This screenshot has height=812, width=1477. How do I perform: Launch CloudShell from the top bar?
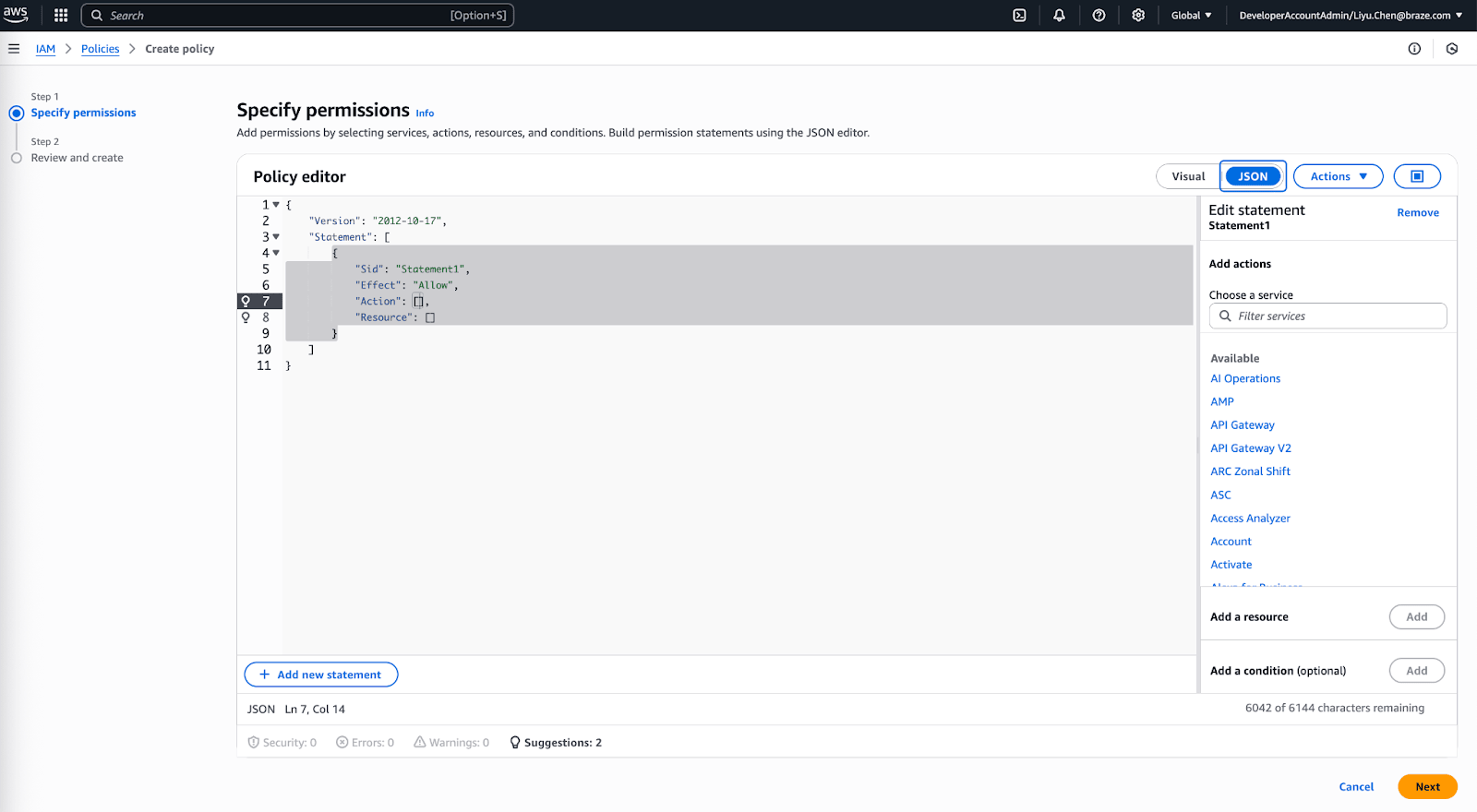(x=1019, y=16)
